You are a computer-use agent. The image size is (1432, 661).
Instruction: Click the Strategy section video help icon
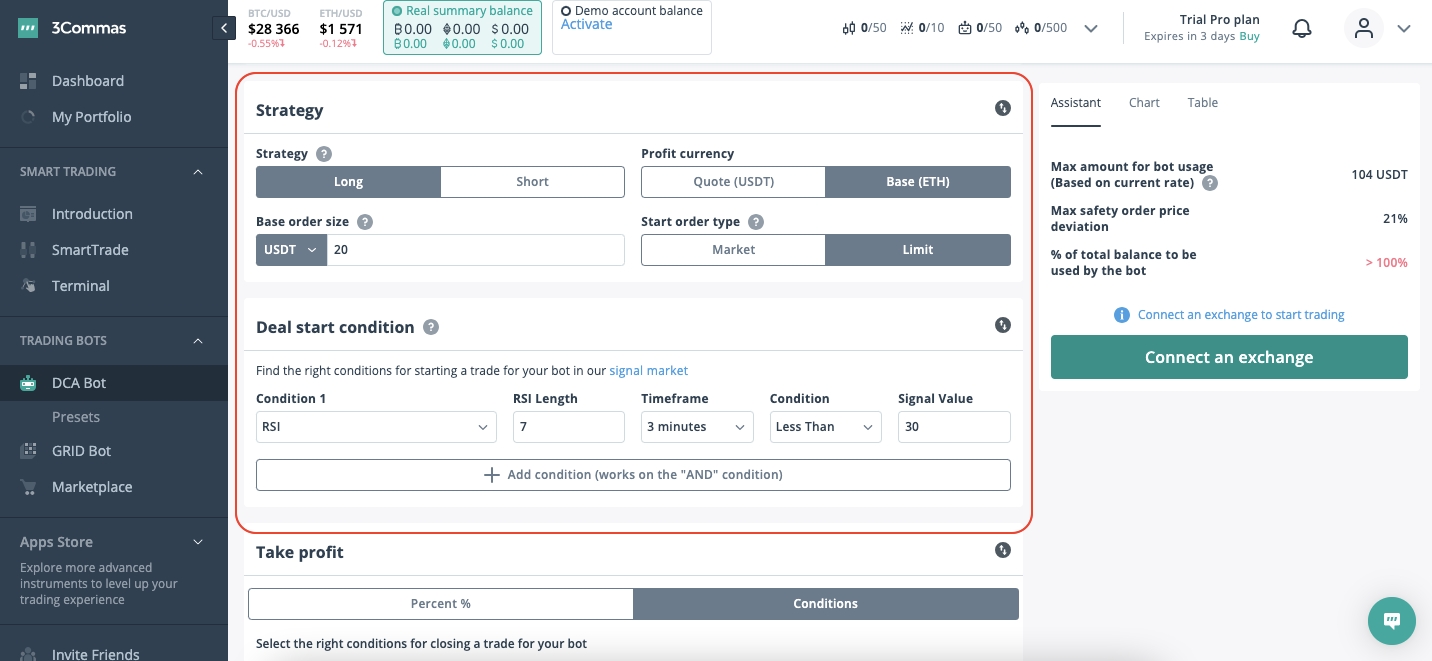coord(1002,109)
